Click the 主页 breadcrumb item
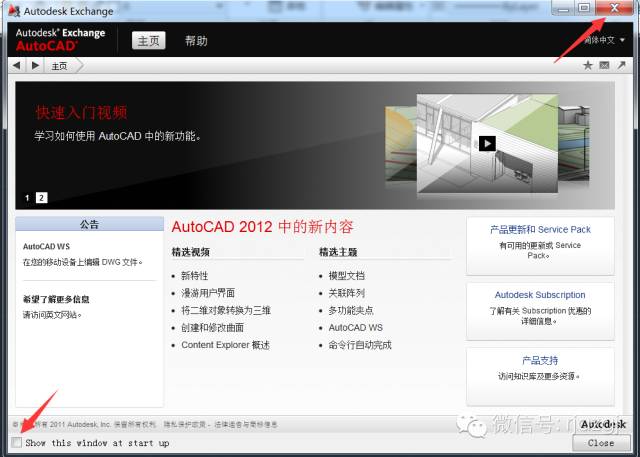Viewport: 640px width, 457px height. coord(59,65)
